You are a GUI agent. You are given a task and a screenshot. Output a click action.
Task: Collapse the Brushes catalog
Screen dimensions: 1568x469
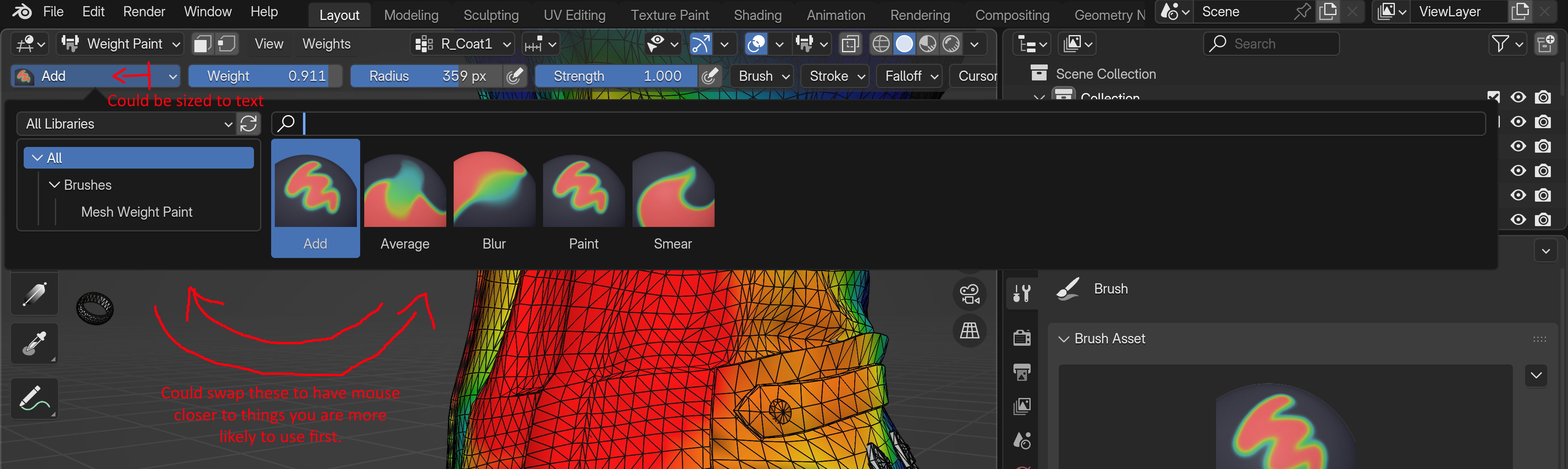pos(54,185)
